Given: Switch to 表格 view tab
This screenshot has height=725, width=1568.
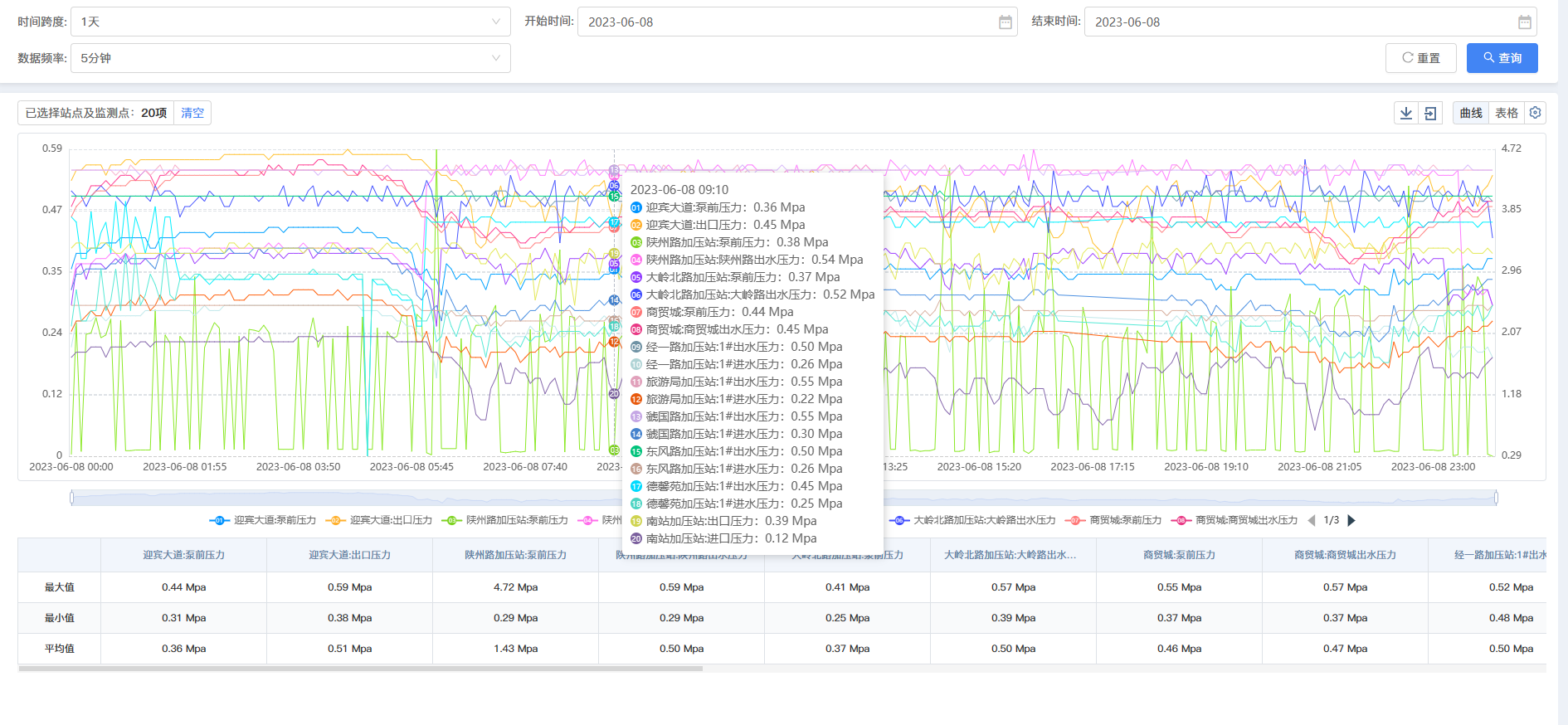Looking at the screenshot, I should click(x=1506, y=114).
